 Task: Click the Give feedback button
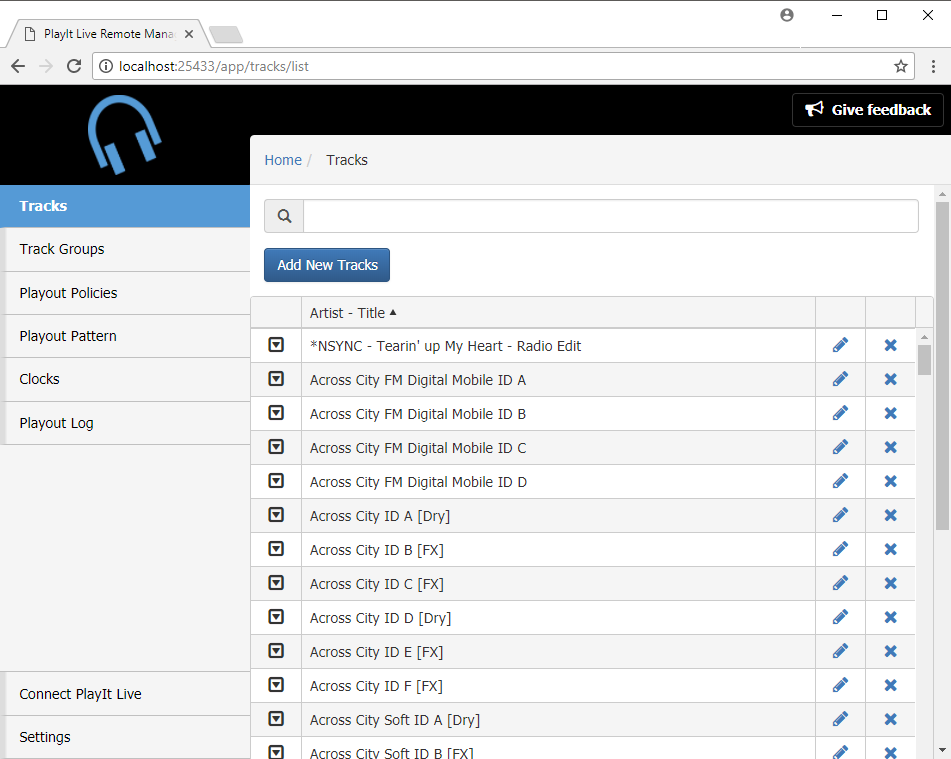(868, 110)
